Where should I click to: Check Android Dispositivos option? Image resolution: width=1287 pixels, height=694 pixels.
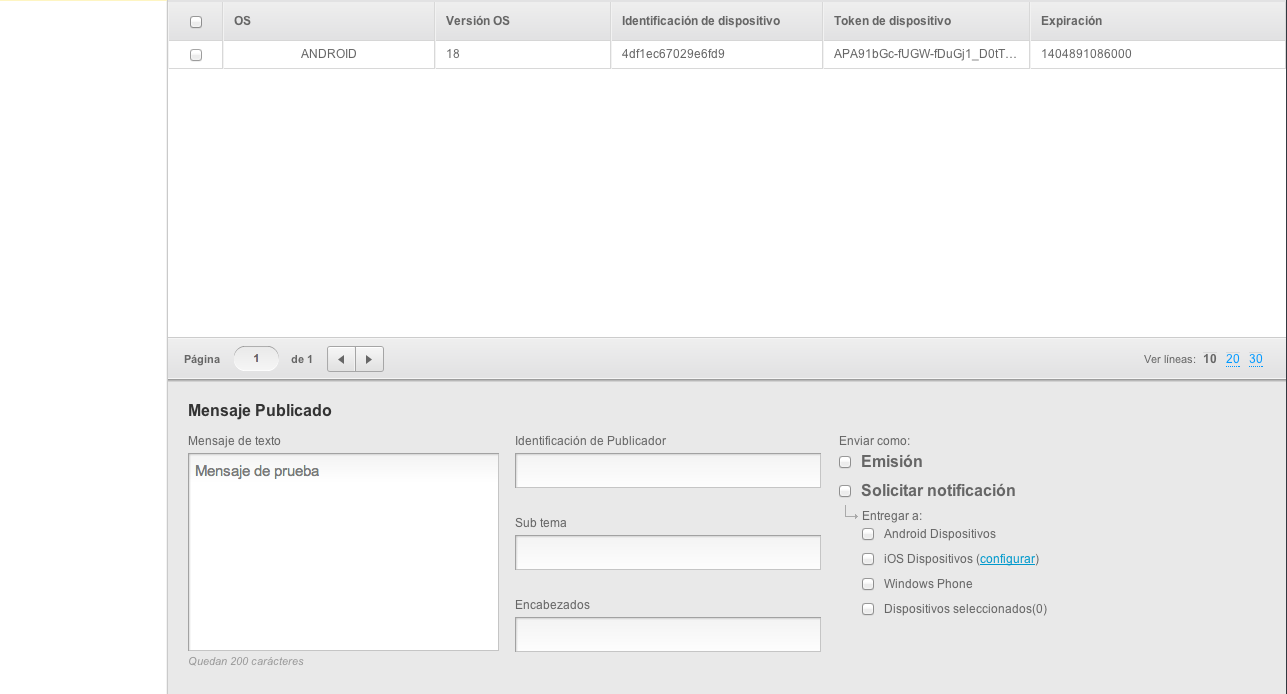[868, 534]
